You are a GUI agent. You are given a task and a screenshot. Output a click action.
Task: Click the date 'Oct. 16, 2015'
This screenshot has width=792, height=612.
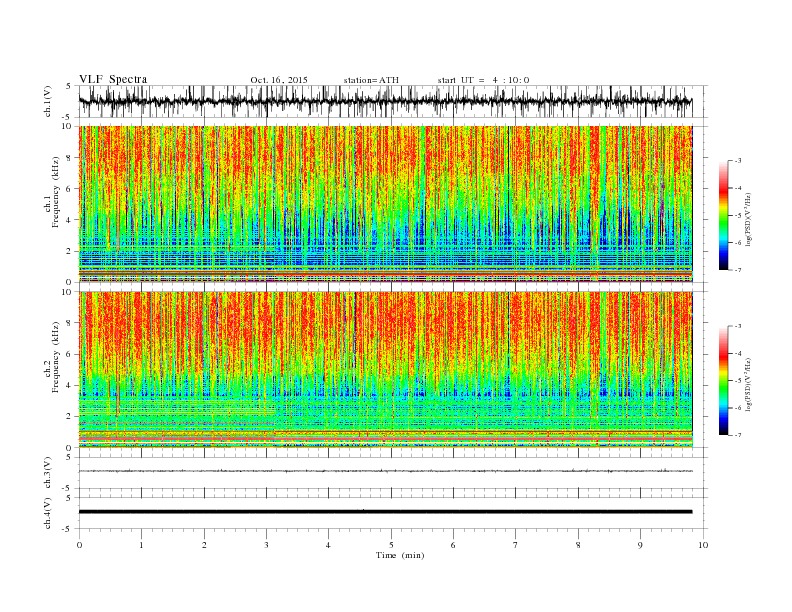279,80
